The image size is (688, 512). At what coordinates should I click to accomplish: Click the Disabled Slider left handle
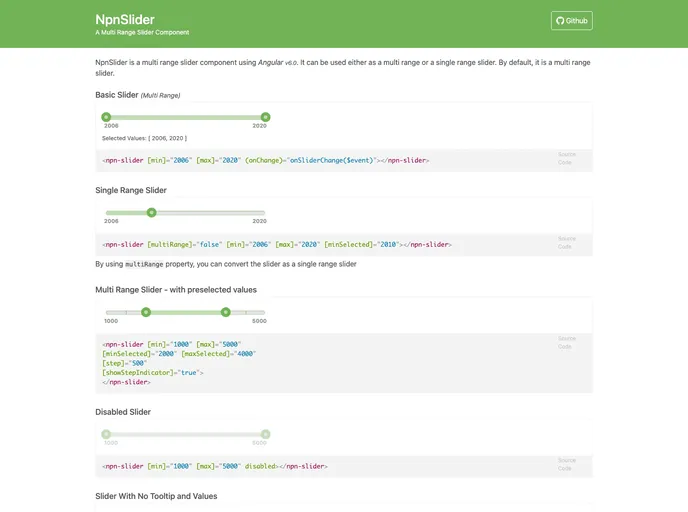pos(106,434)
